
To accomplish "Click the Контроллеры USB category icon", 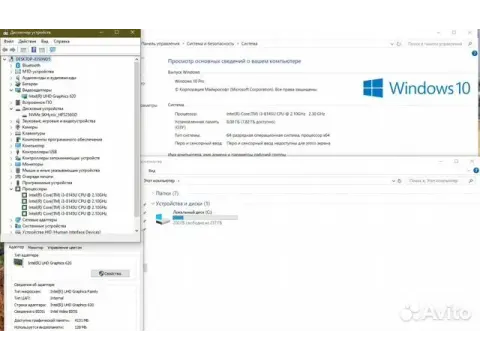I will tap(18, 152).
